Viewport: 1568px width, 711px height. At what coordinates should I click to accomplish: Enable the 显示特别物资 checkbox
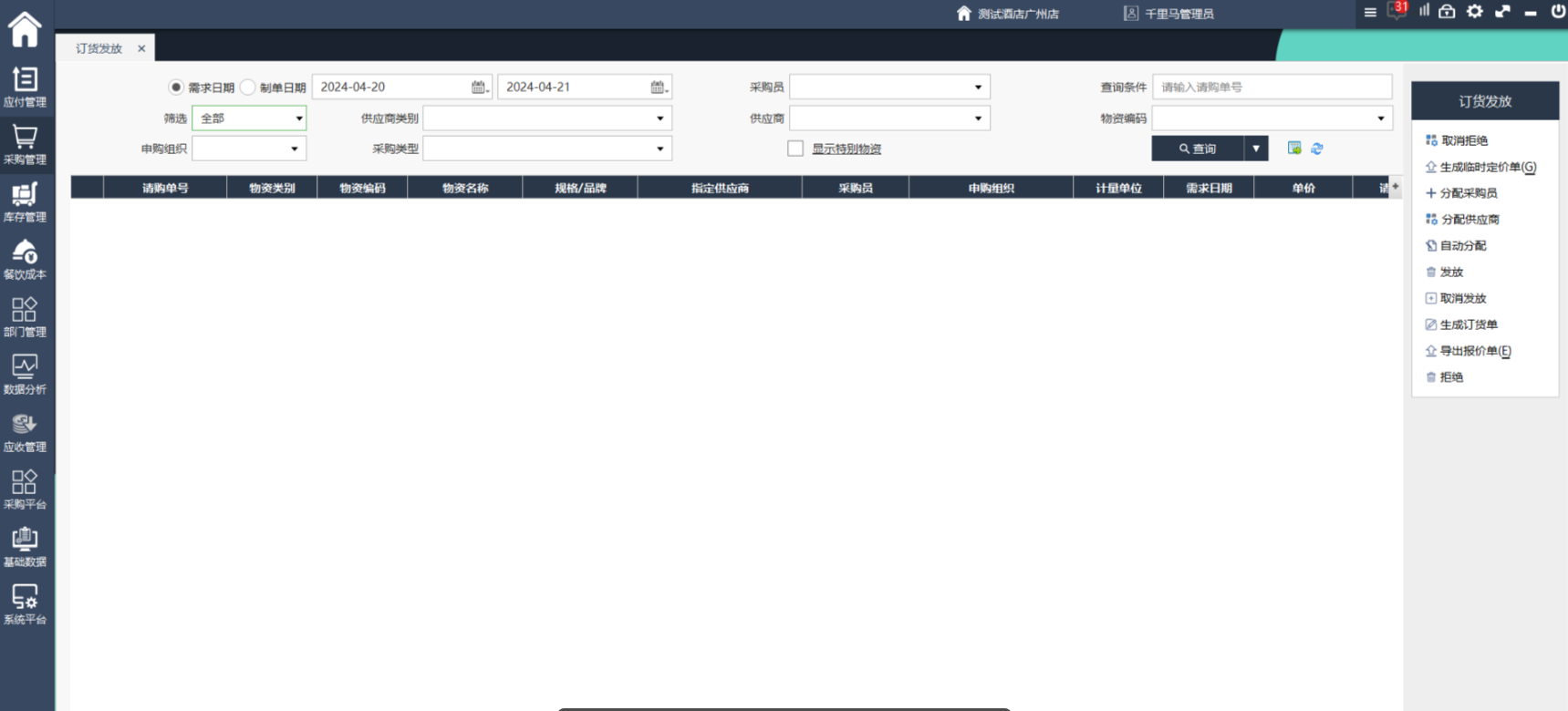coord(795,149)
